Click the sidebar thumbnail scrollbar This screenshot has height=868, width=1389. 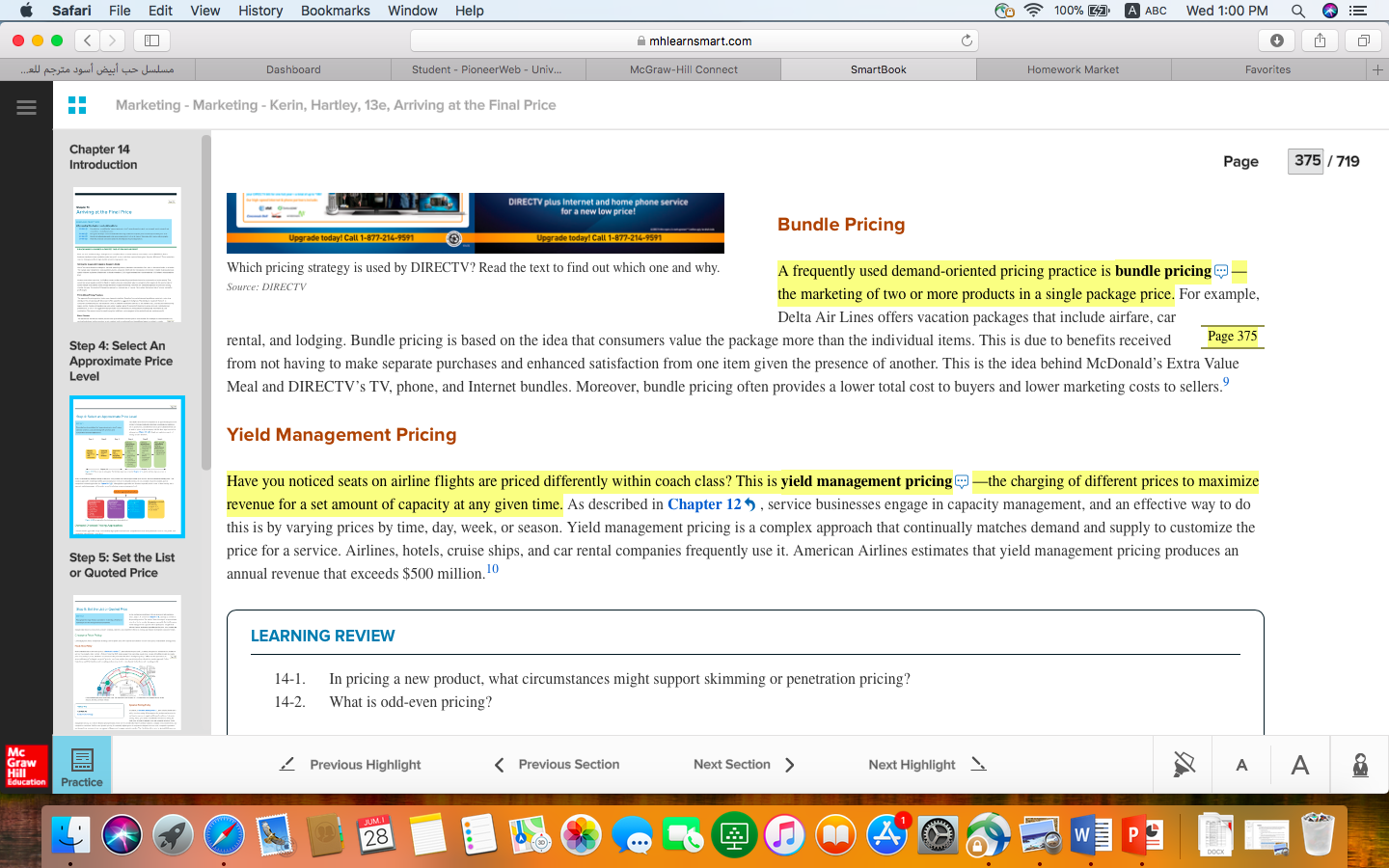pyautogui.click(x=205, y=303)
